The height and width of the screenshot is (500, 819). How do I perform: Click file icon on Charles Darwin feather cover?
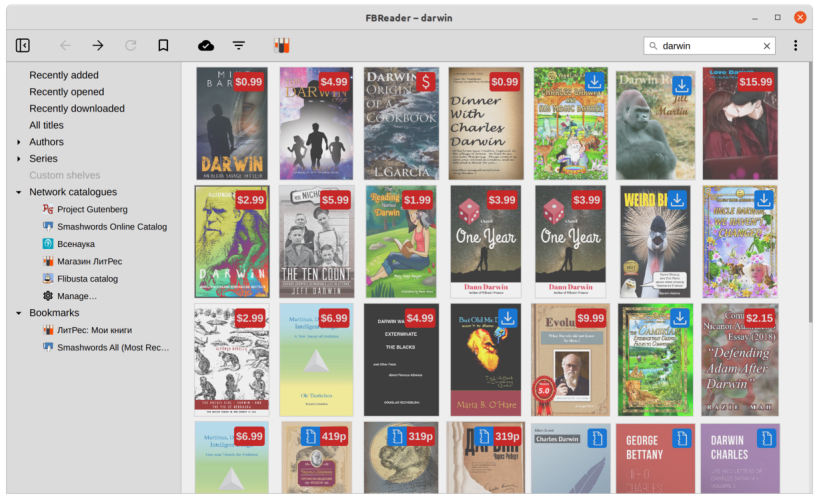tap(596, 438)
